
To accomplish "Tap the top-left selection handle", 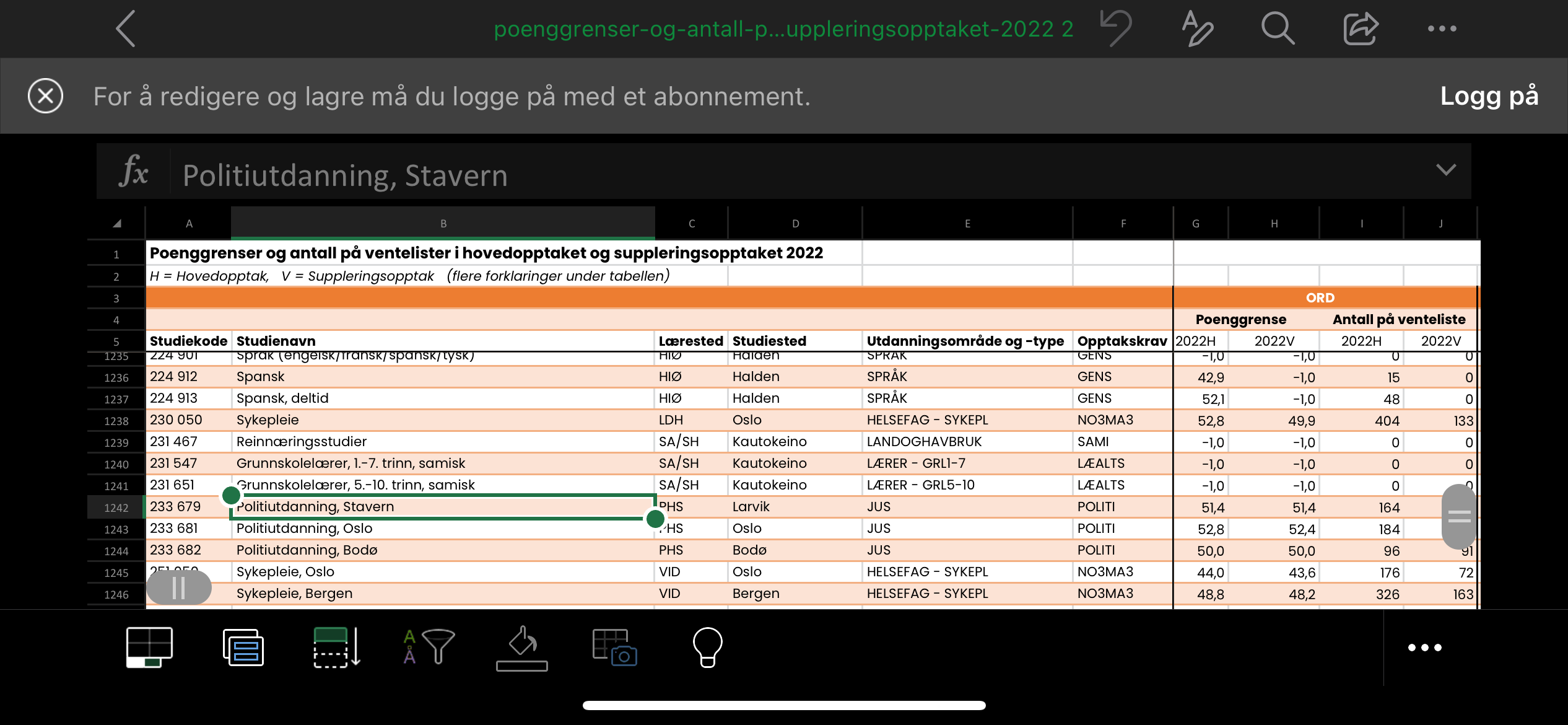I will pyautogui.click(x=231, y=495).
